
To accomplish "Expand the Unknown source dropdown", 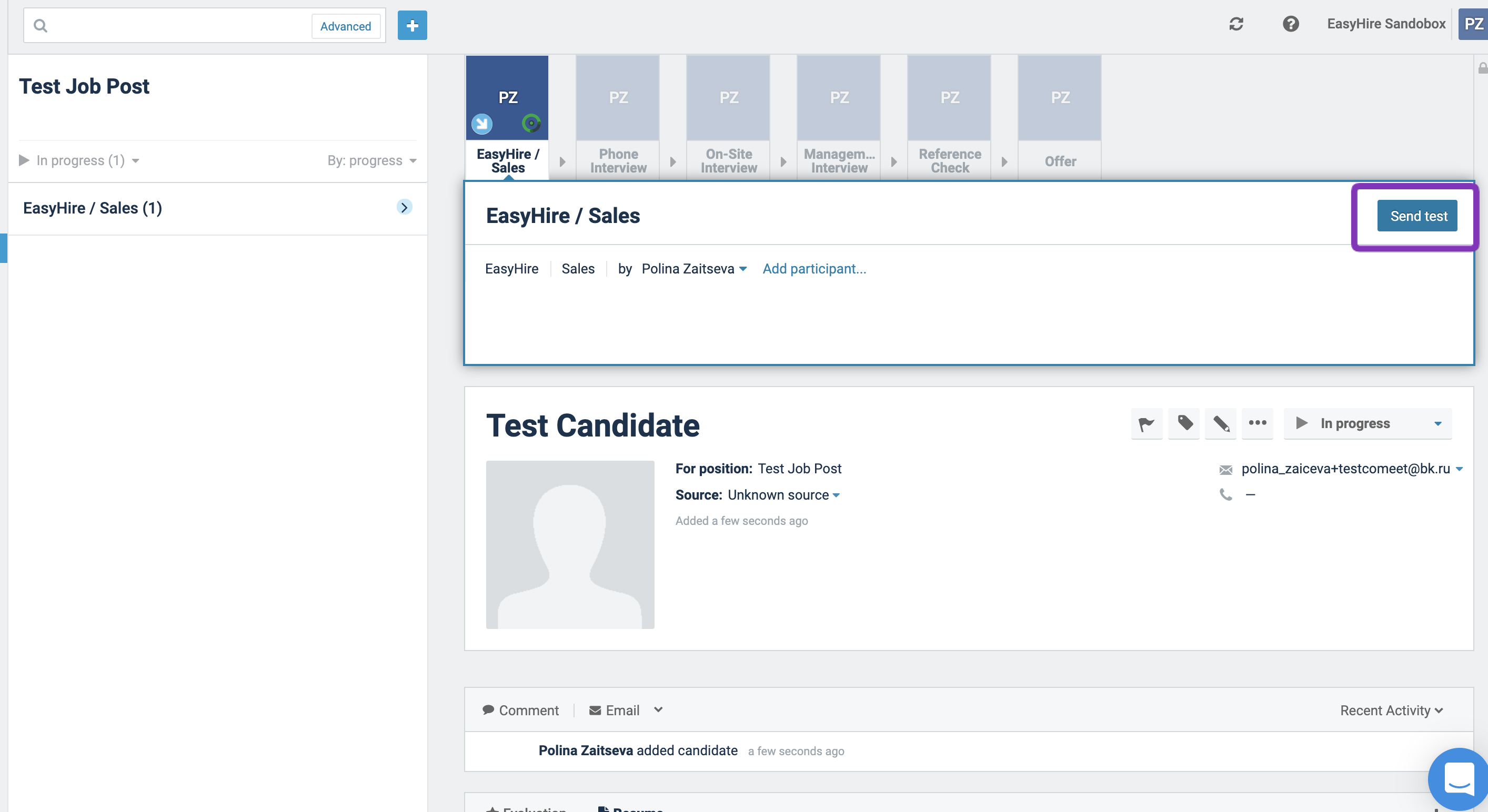I will pyautogui.click(x=783, y=495).
